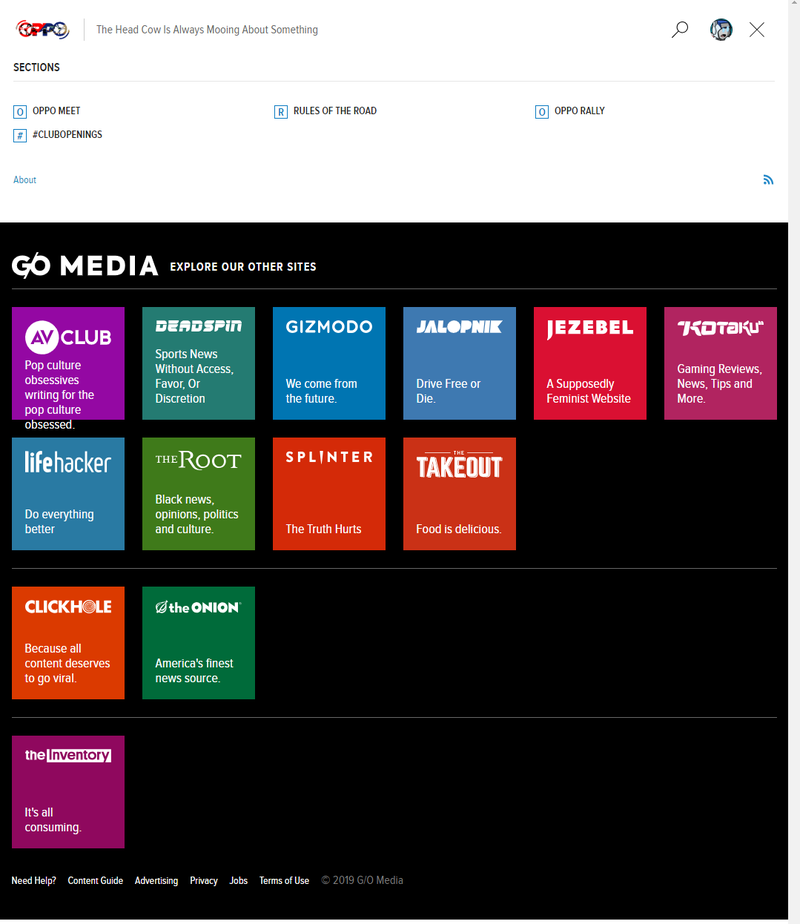Image resolution: width=800 pixels, height=924 pixels.
Task: Click the R icon beside Rules of the Road
Action: [x=281, y=111]
